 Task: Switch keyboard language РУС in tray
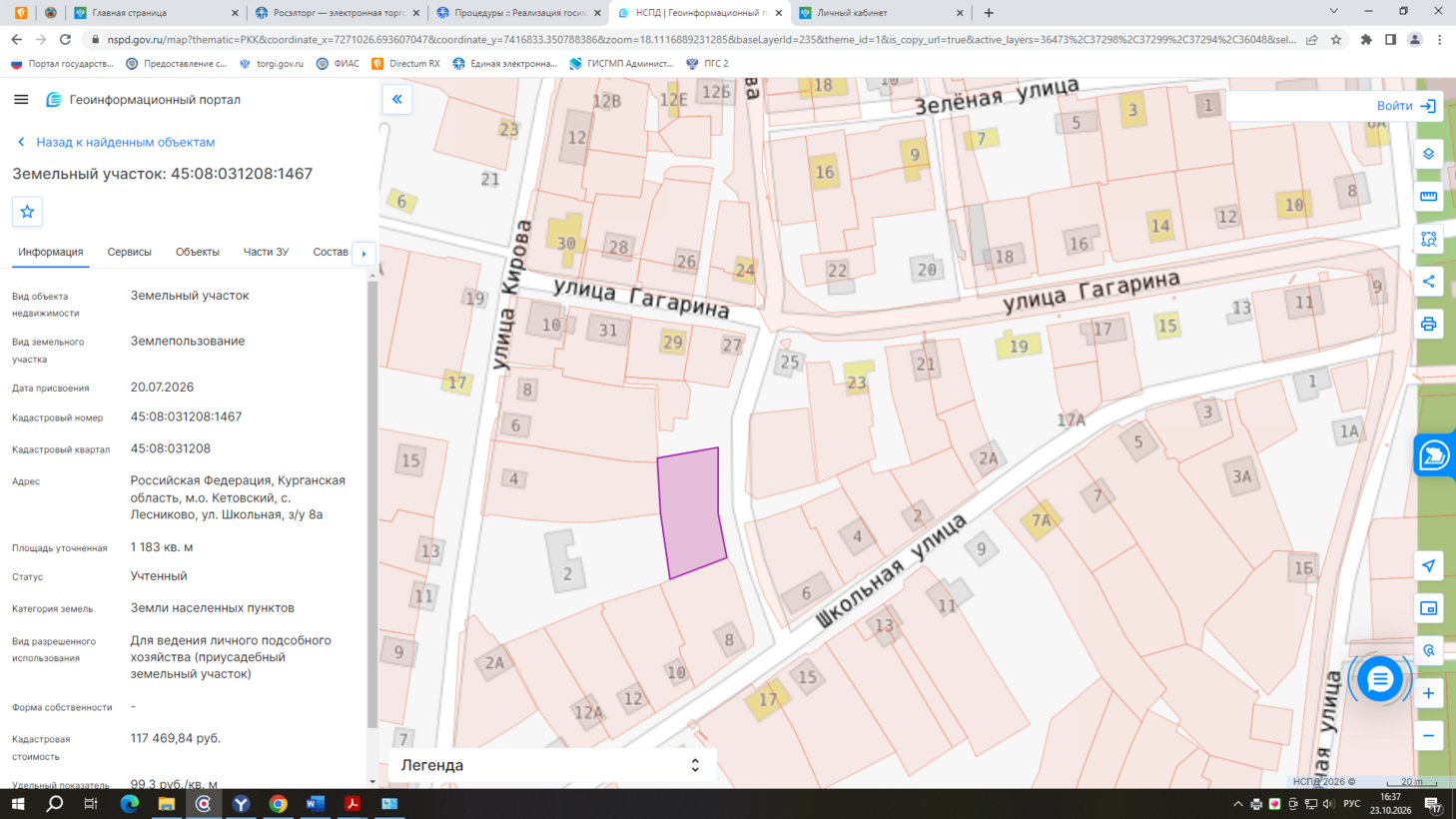(x=1352, y=804)
